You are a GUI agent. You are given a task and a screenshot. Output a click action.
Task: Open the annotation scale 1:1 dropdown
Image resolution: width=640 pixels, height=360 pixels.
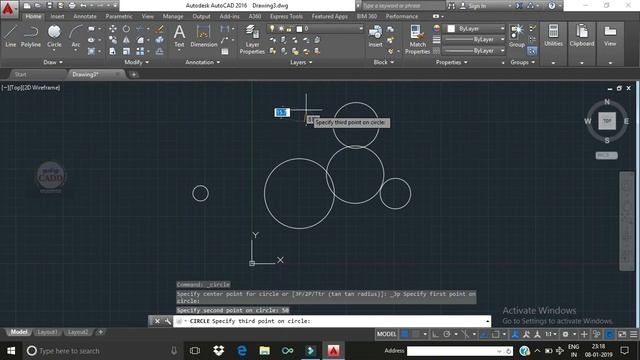(551, 334)
